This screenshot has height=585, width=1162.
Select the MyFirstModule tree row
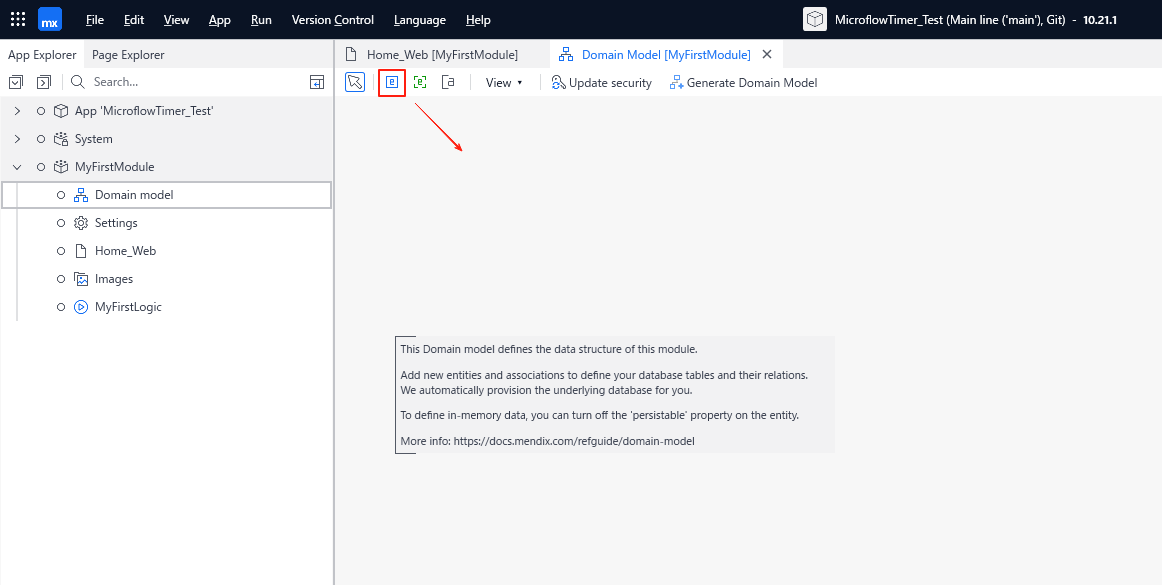pyautogui.click(x=167, y=167)
